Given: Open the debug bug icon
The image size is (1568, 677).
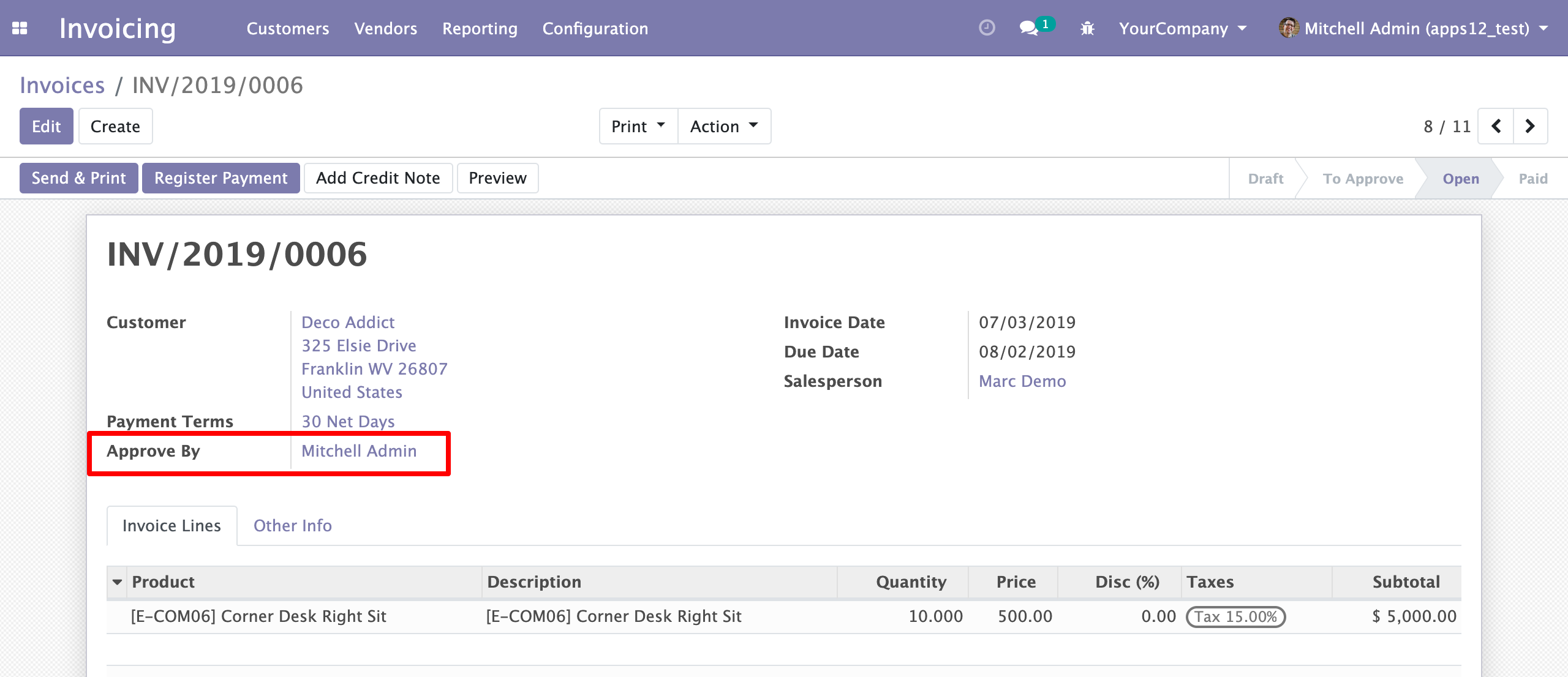Looking at the screenshot, I should coord(1087,28).
